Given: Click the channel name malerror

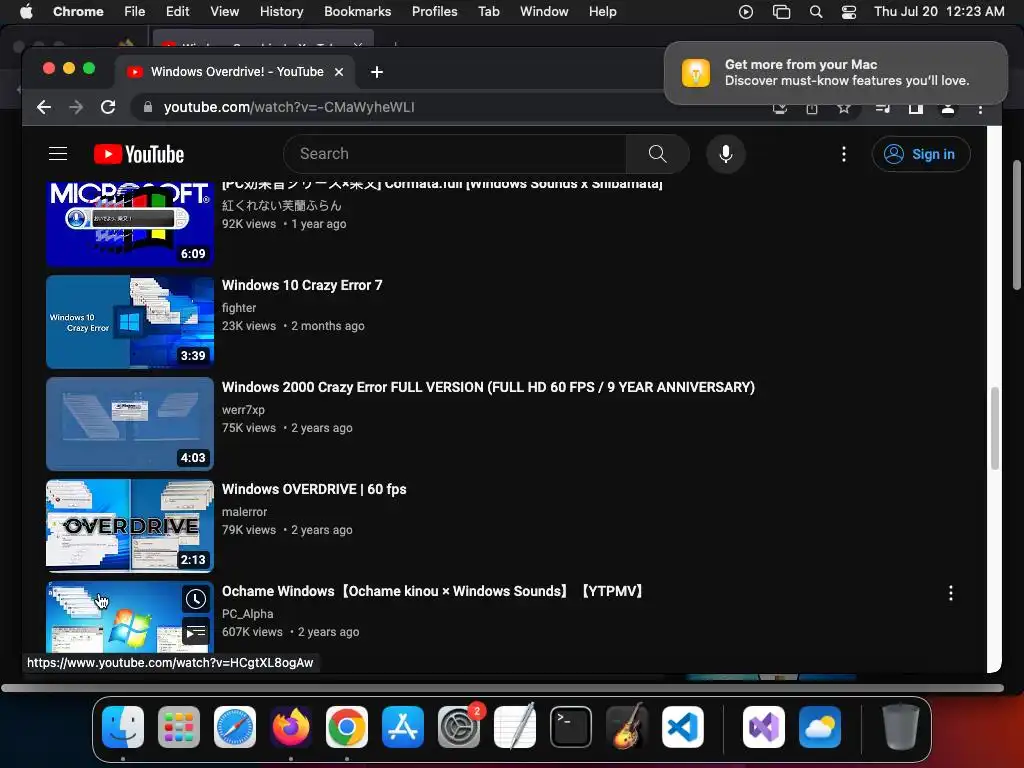Looking at the screenshot, I should coord(244,512).
